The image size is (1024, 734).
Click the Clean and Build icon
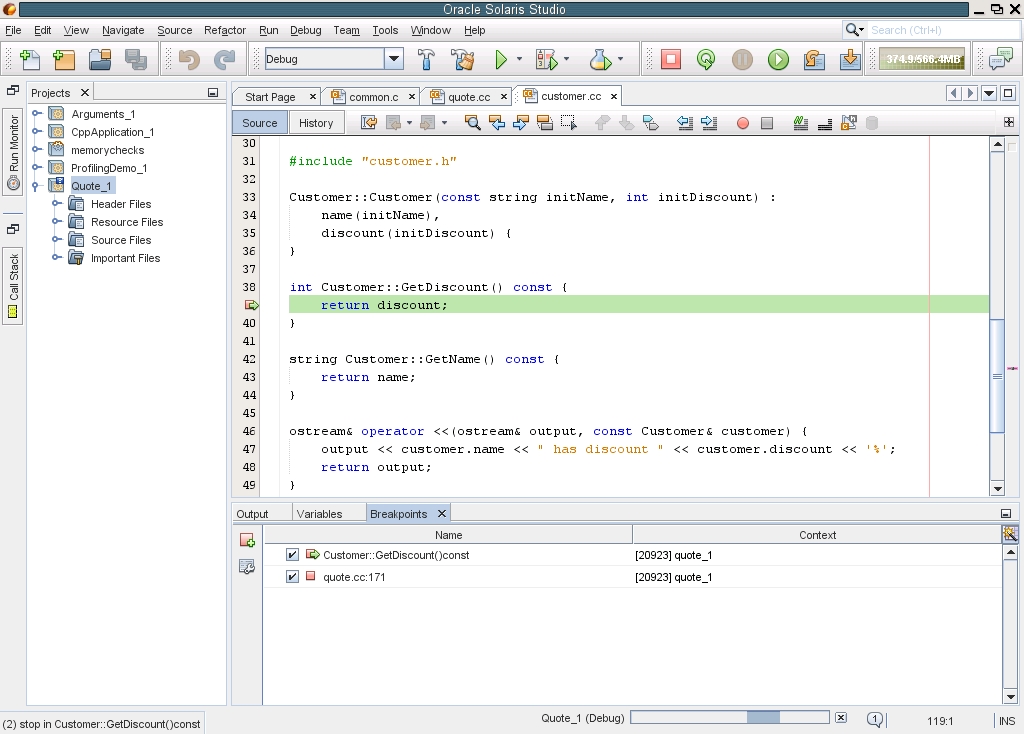463,59
